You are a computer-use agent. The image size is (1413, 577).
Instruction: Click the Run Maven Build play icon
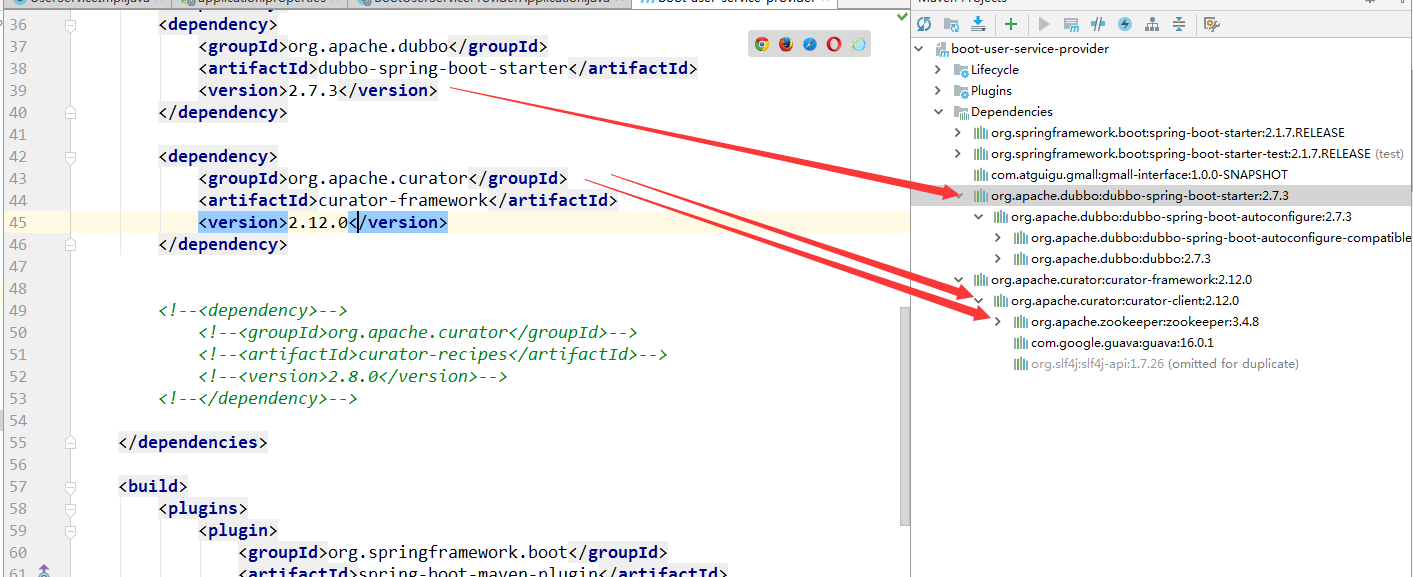[1044, 24]
